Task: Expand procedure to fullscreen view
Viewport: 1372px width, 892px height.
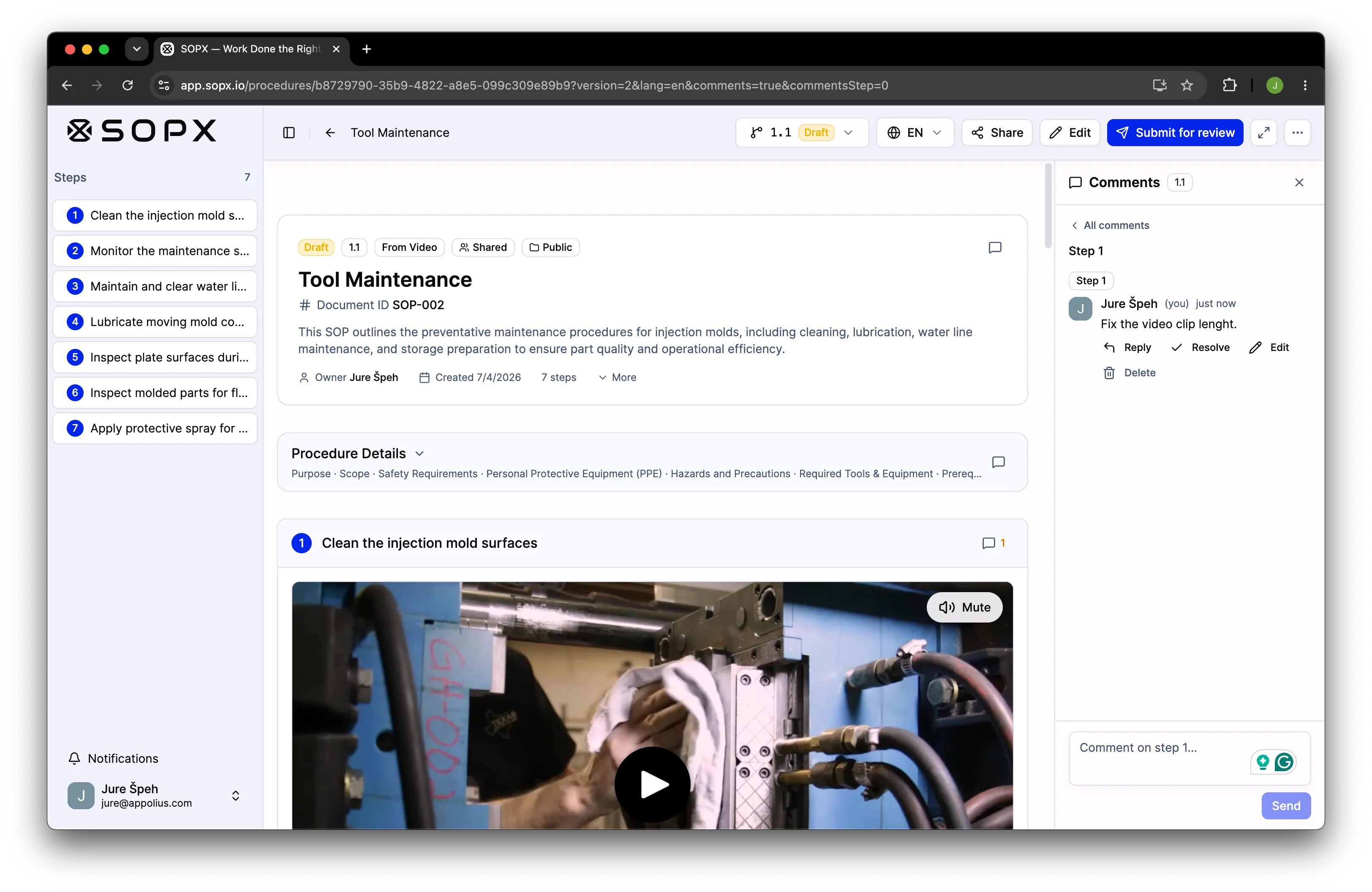Action: (1263, 133)
